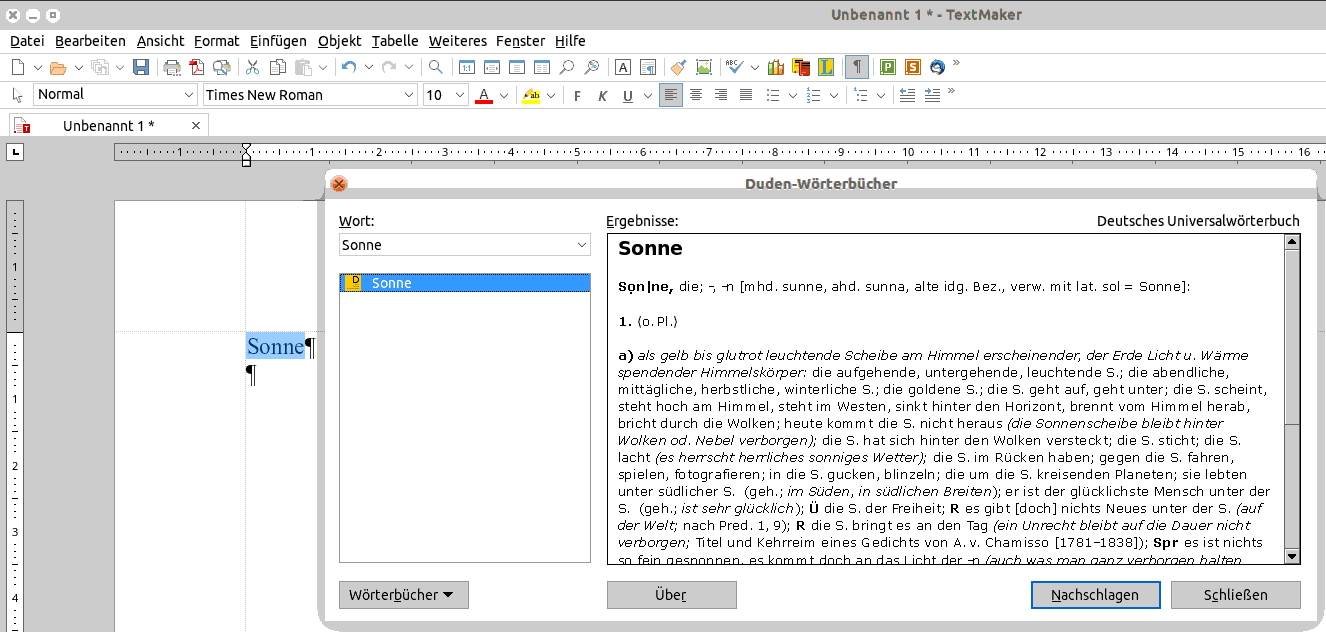Click the Schließen button
The width and height of the screenshot is (1326, 632).
pyautogui.click(x=1236, y=595)
